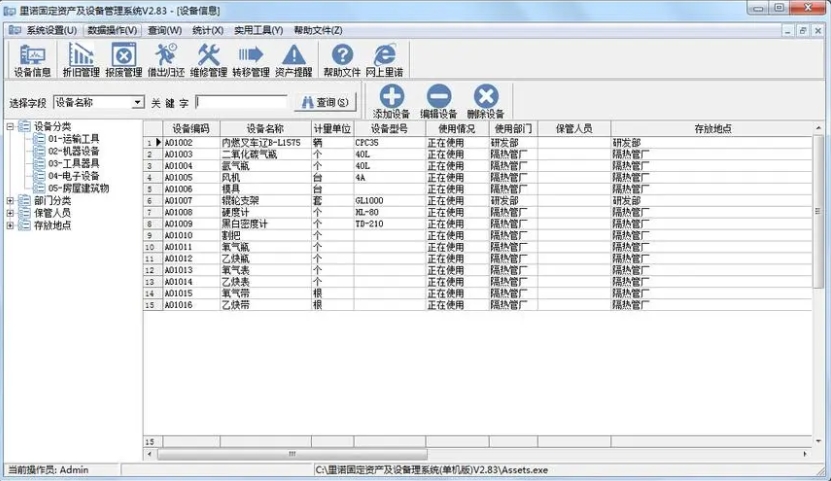
Task: Open the 查询(W) menu
Action: click(x=164, y=30)
